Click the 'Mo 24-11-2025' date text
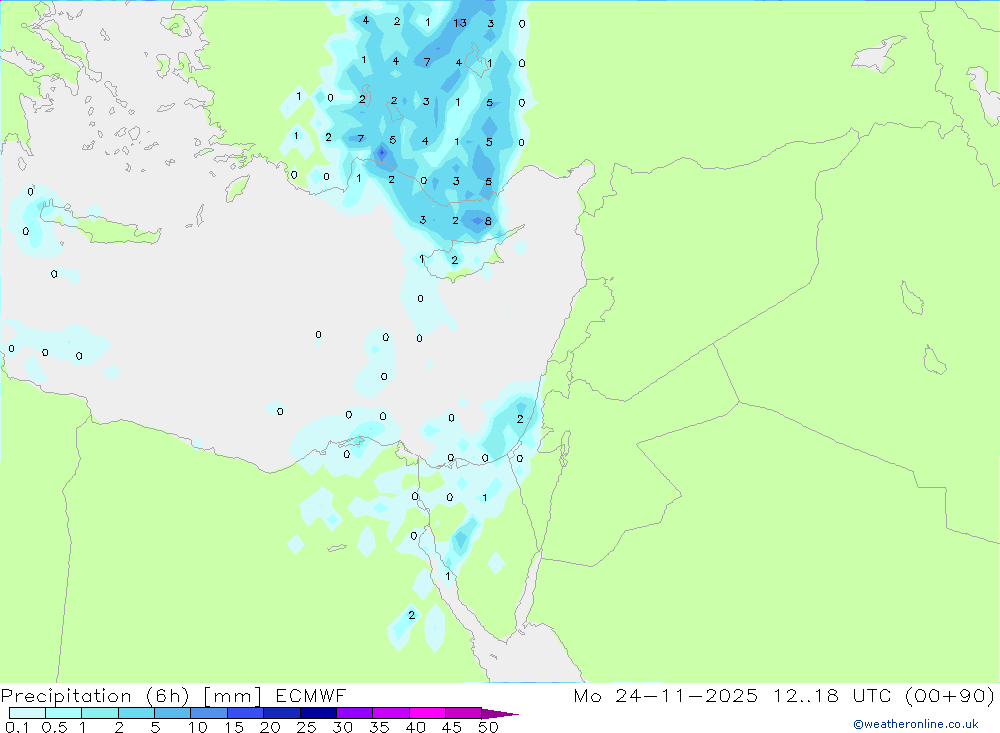The width and height of the screenshot is (1000, 733). click(x=665, y=695)
